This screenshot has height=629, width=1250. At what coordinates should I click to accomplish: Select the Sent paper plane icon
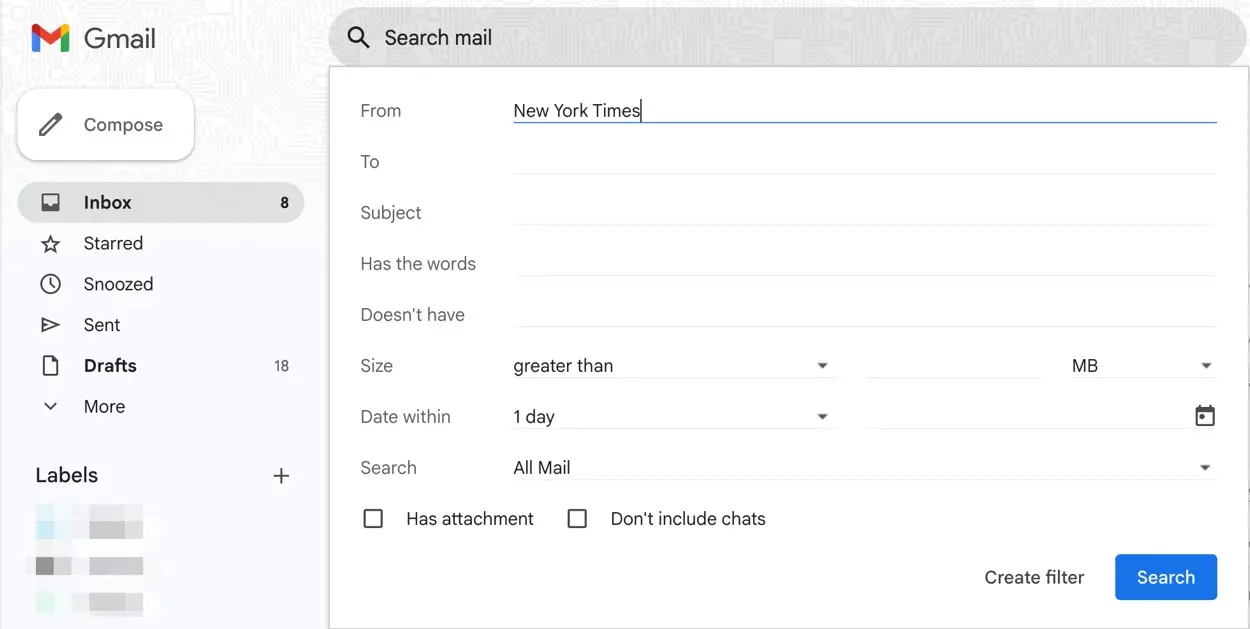coord(51,324)
